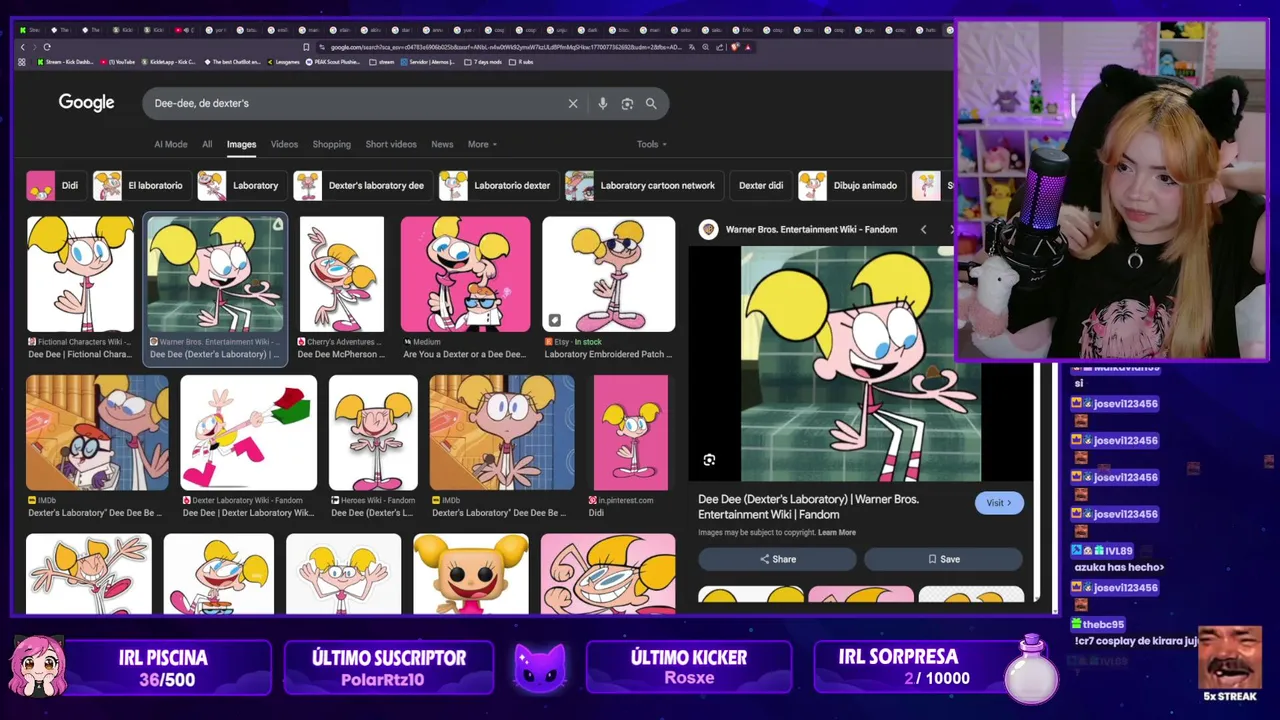Click the Visit button
The width and height of the screenshot is (1280, 720).
point(999,503)
